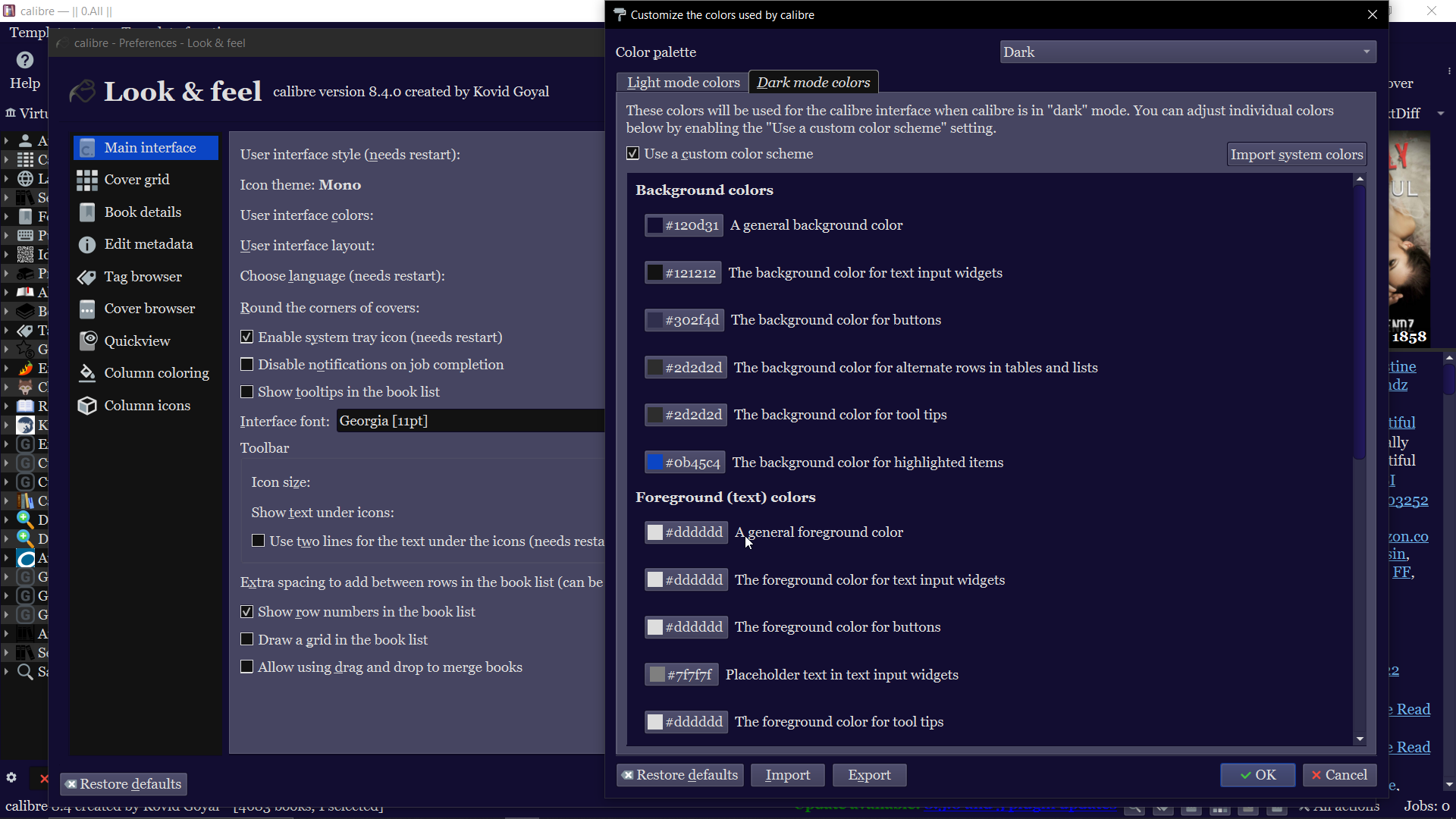Open the Cover grid settings section
This screenshot has height=819, width=1456.
coord(136,180)
